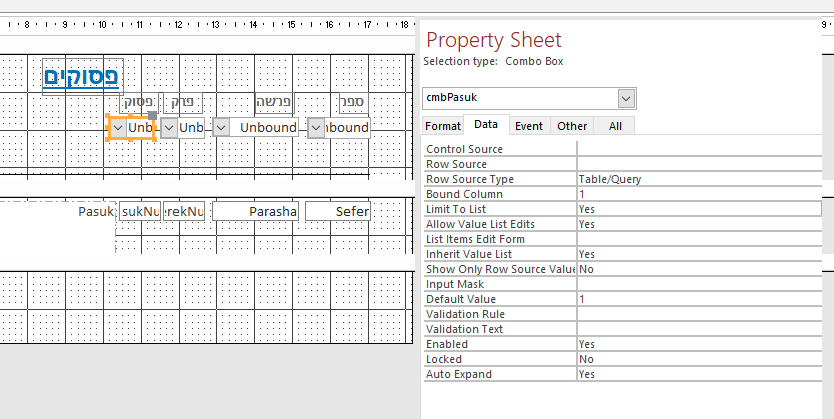
Task: Click Show Only Row Source Values No
Action: [699, 269]
